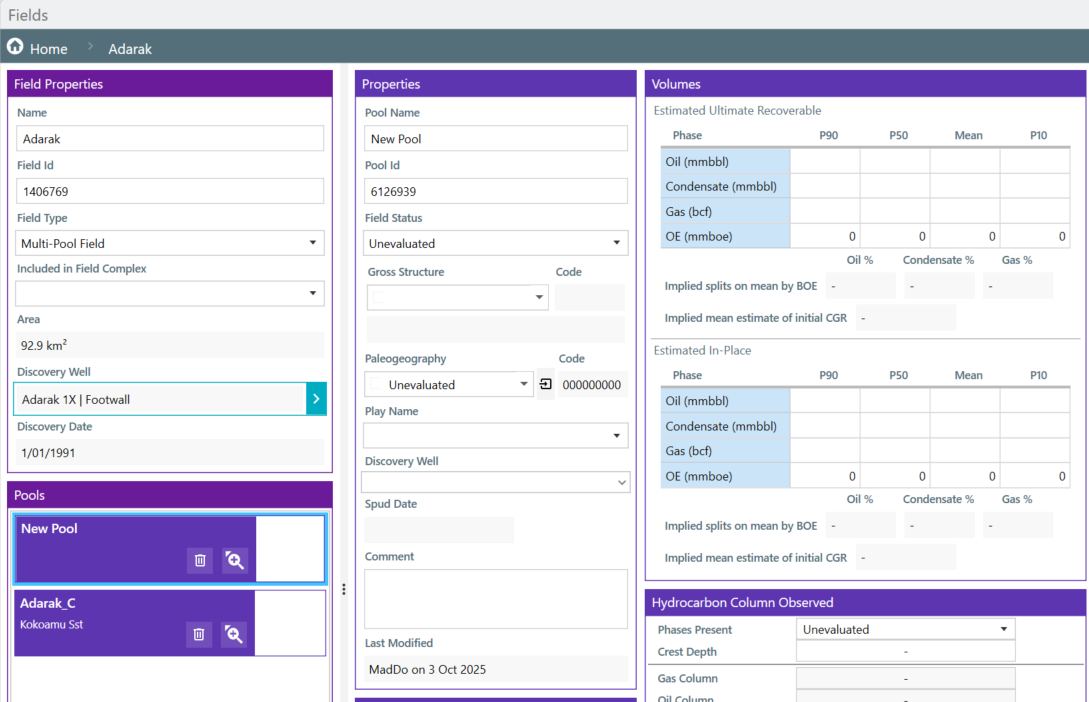The image size is (1089, 702).
Task: Click the Hydrocarbon Column Observed header
Action: (865, 602)
